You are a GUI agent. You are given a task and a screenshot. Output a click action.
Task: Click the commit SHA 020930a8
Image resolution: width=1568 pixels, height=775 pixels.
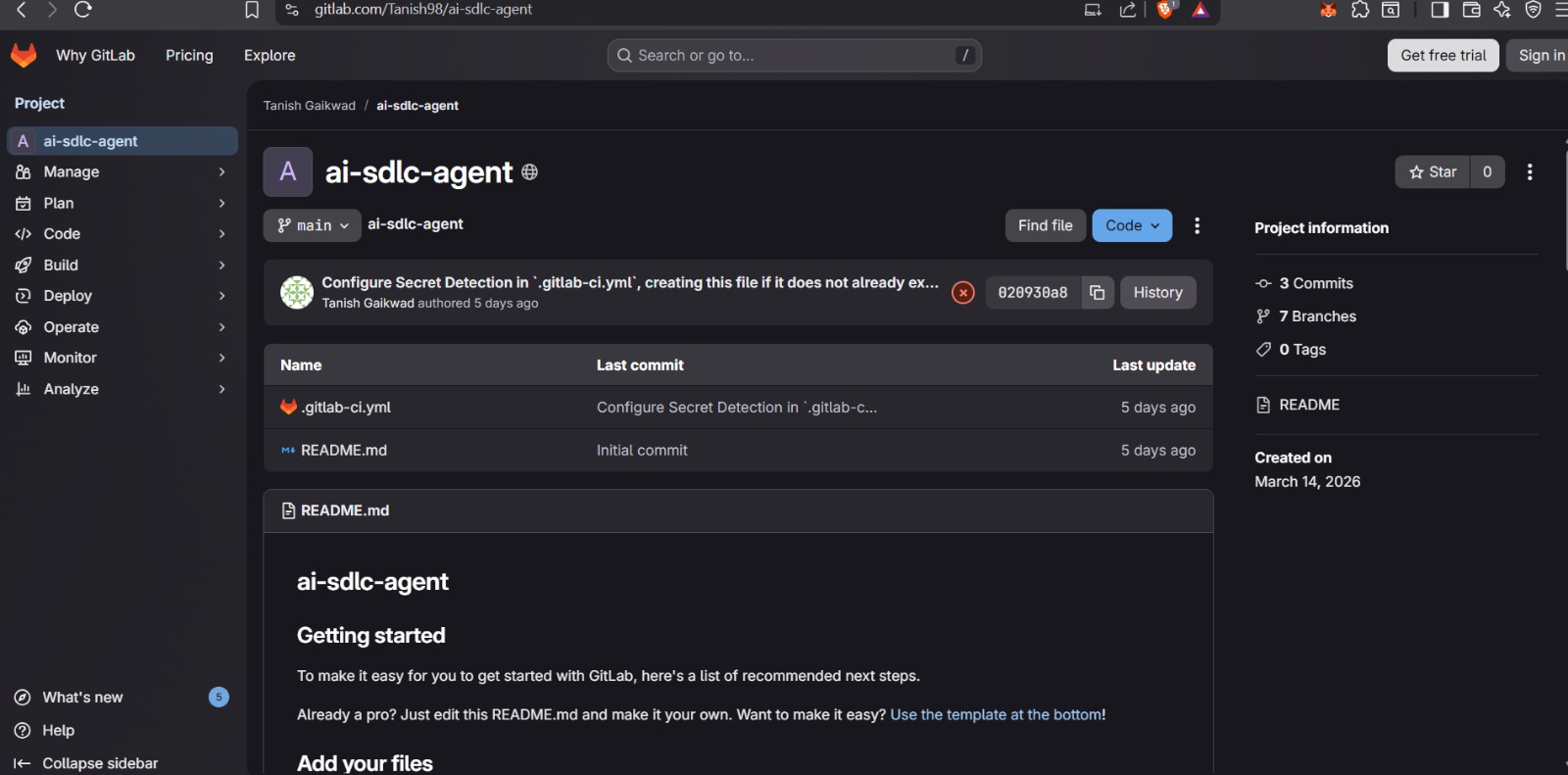(1033, 292)
